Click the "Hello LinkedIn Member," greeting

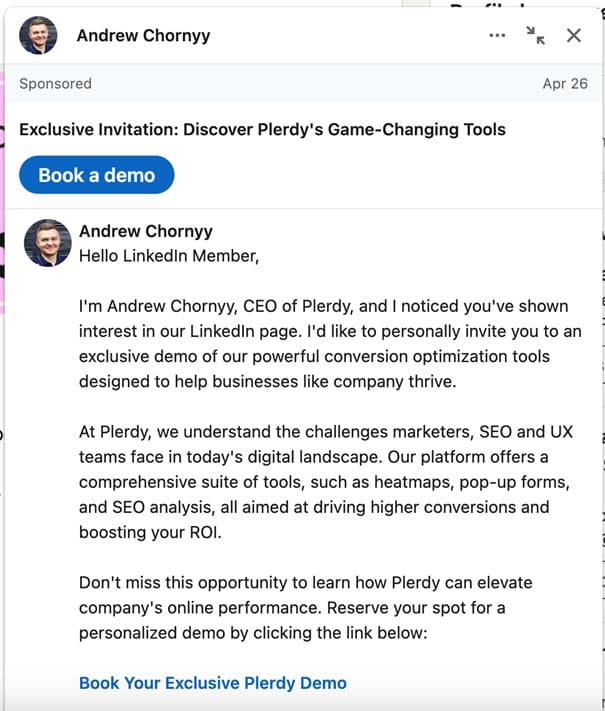(168, 256)
